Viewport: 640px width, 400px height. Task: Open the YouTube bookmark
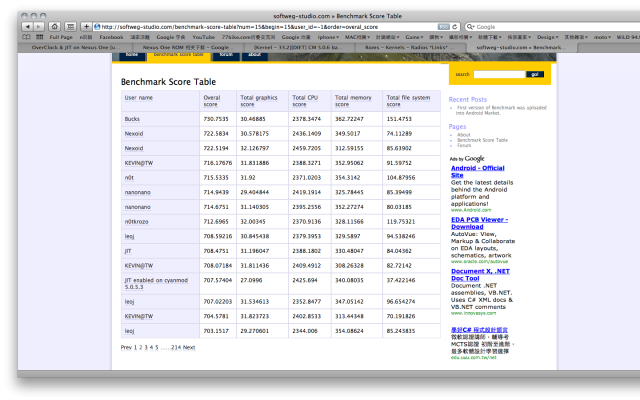pos(204,37)
